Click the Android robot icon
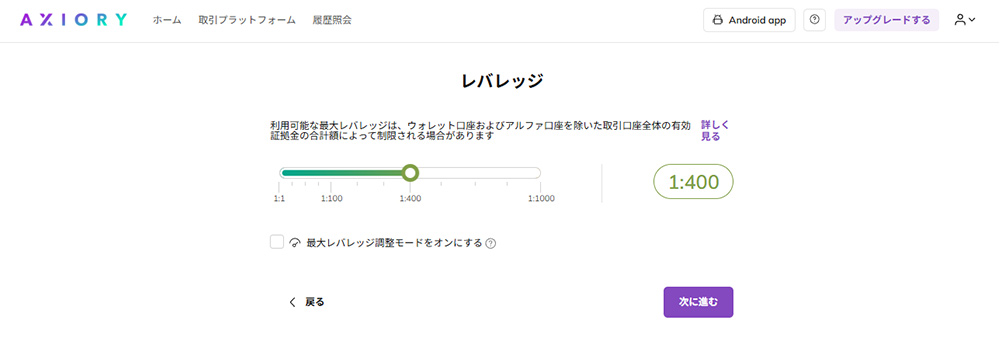 pos(717,20)
